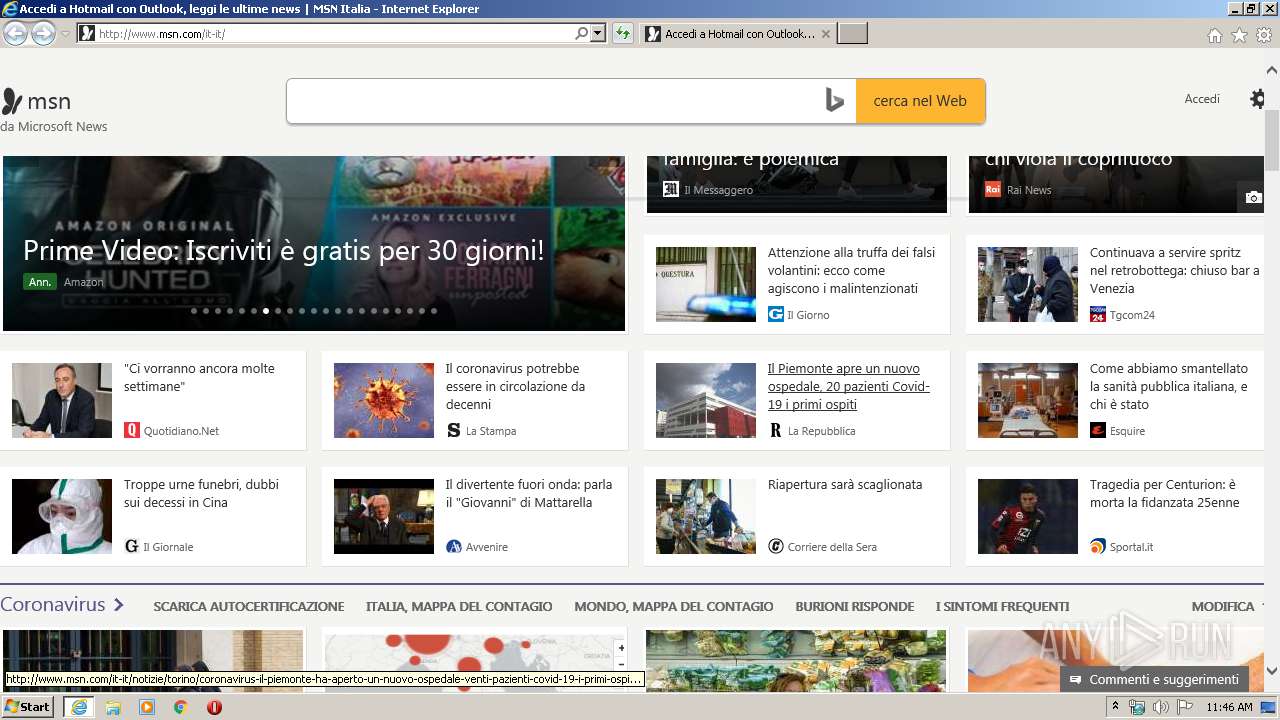The width and height of the screenshot is (1280, 720).
Task: Click the Il Giorno source icon
Action: [x=776, y=314]
